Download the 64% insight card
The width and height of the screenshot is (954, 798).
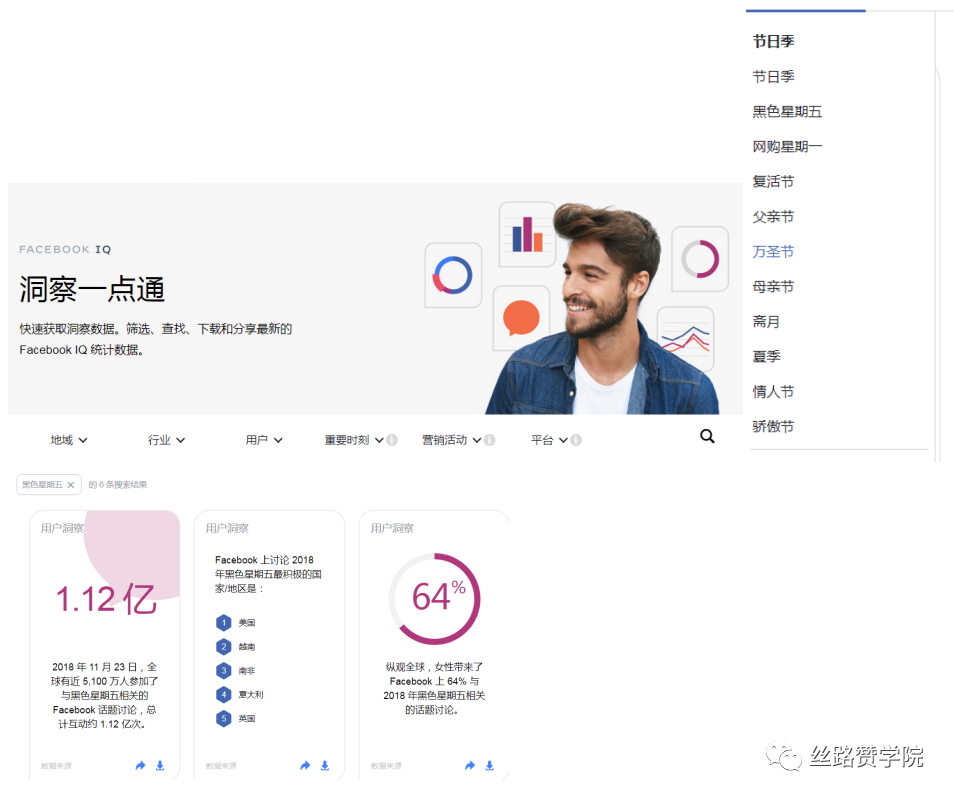click(490, 765)
